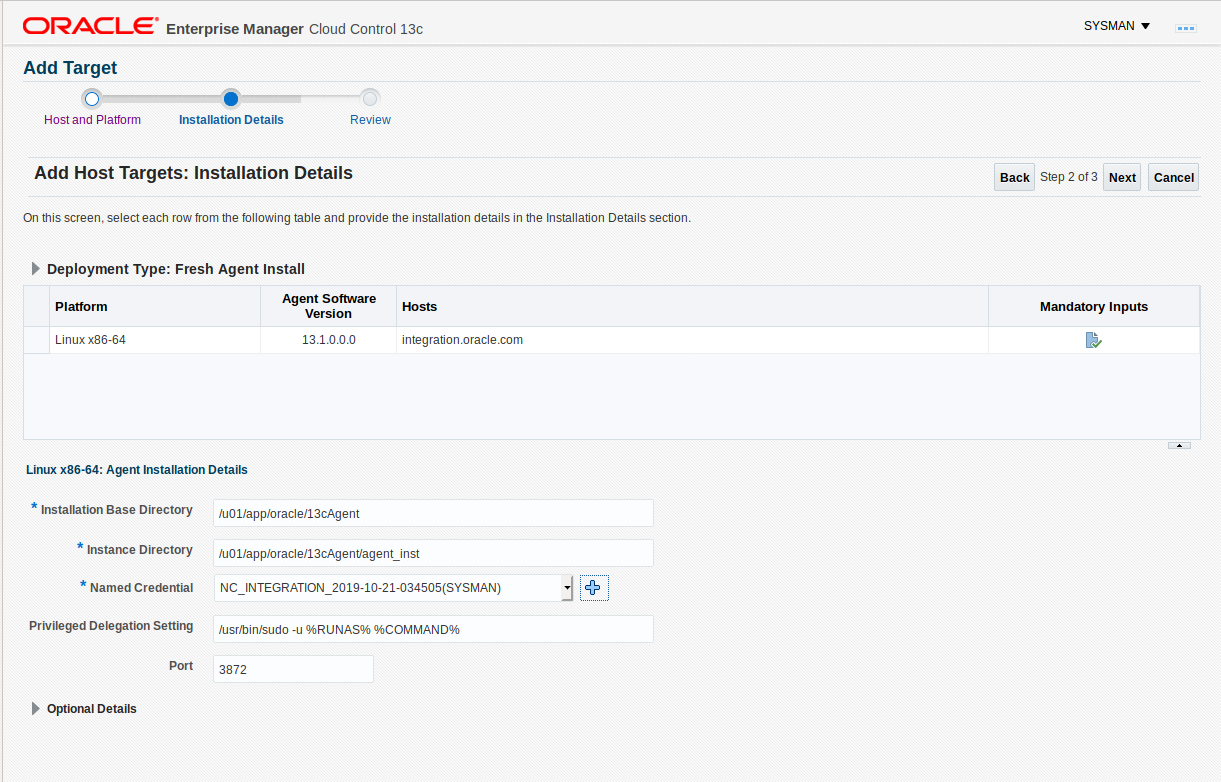This screenshot has height=782, width=1221.
Task: Click the Review step circle
Action: coord(370,98)
